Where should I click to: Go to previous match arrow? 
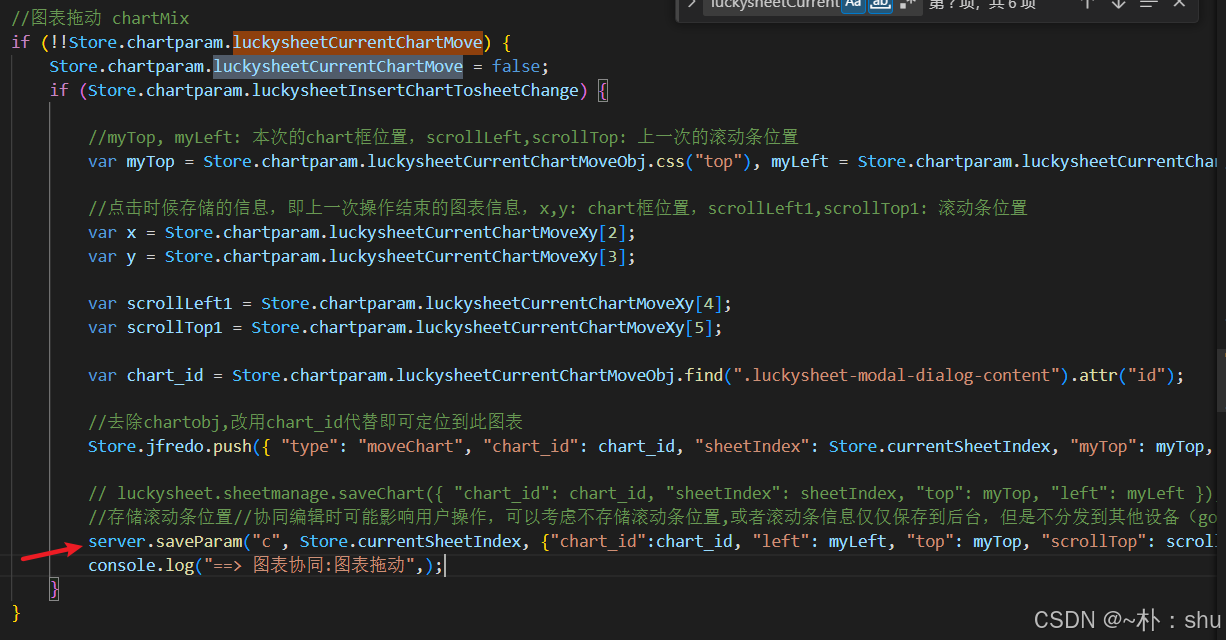(1088, 4)
